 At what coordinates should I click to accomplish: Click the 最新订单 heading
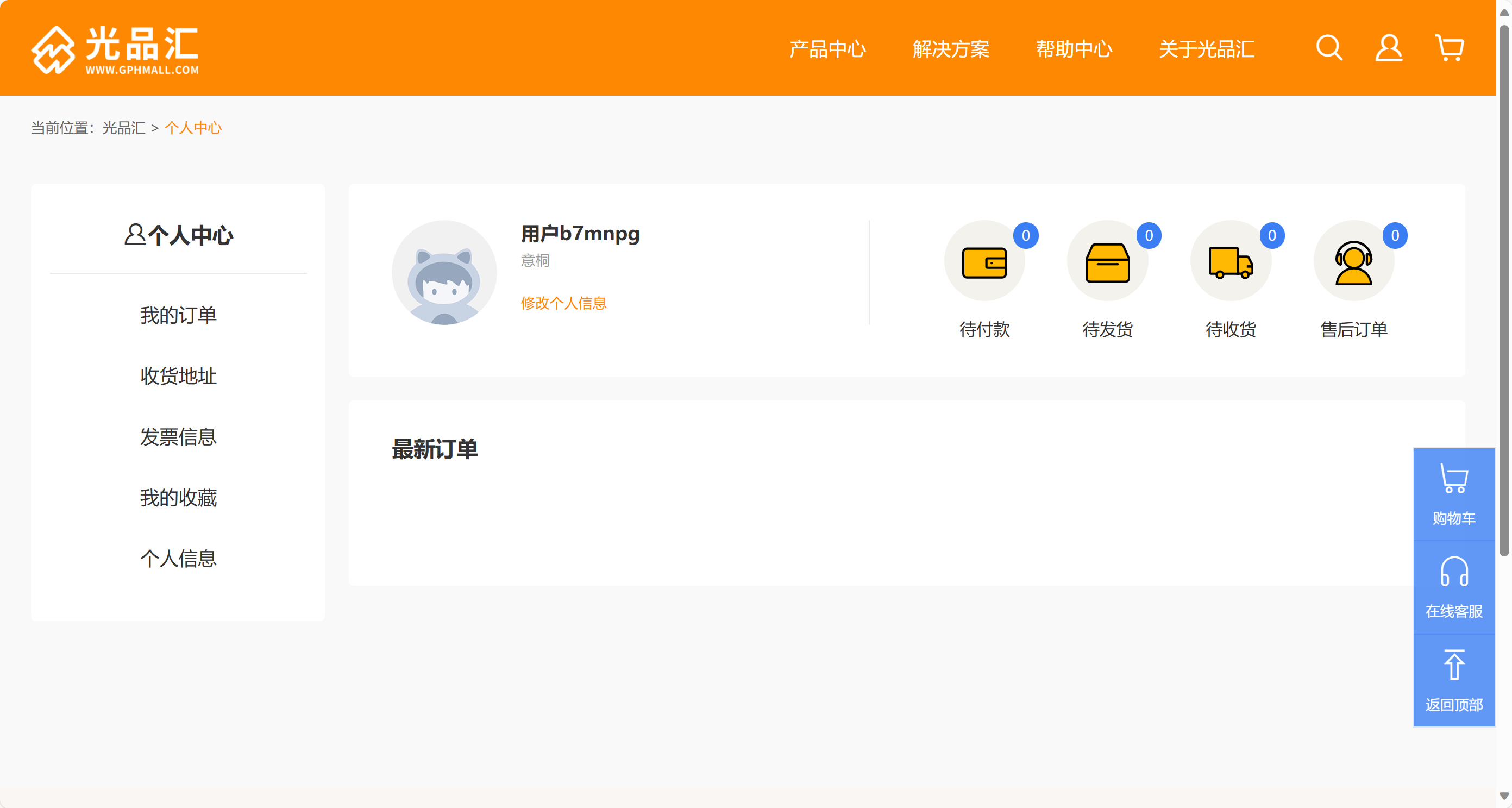pos(435,449)
